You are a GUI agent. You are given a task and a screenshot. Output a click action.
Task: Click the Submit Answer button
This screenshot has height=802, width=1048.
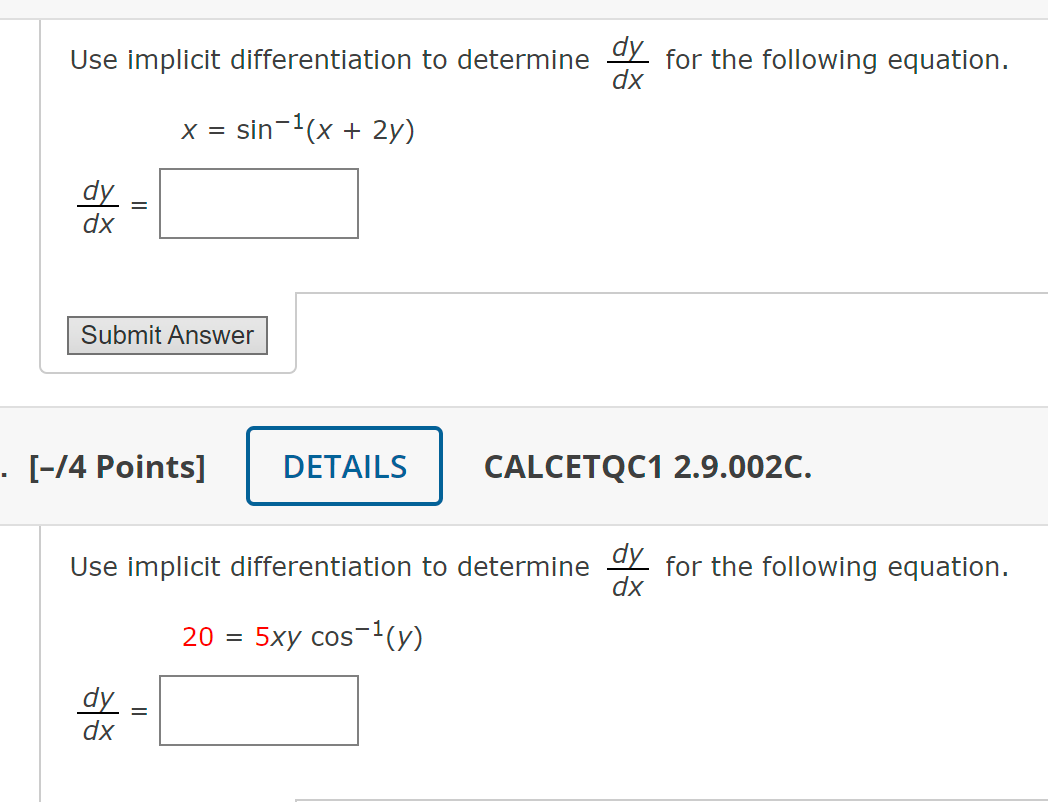166,335
